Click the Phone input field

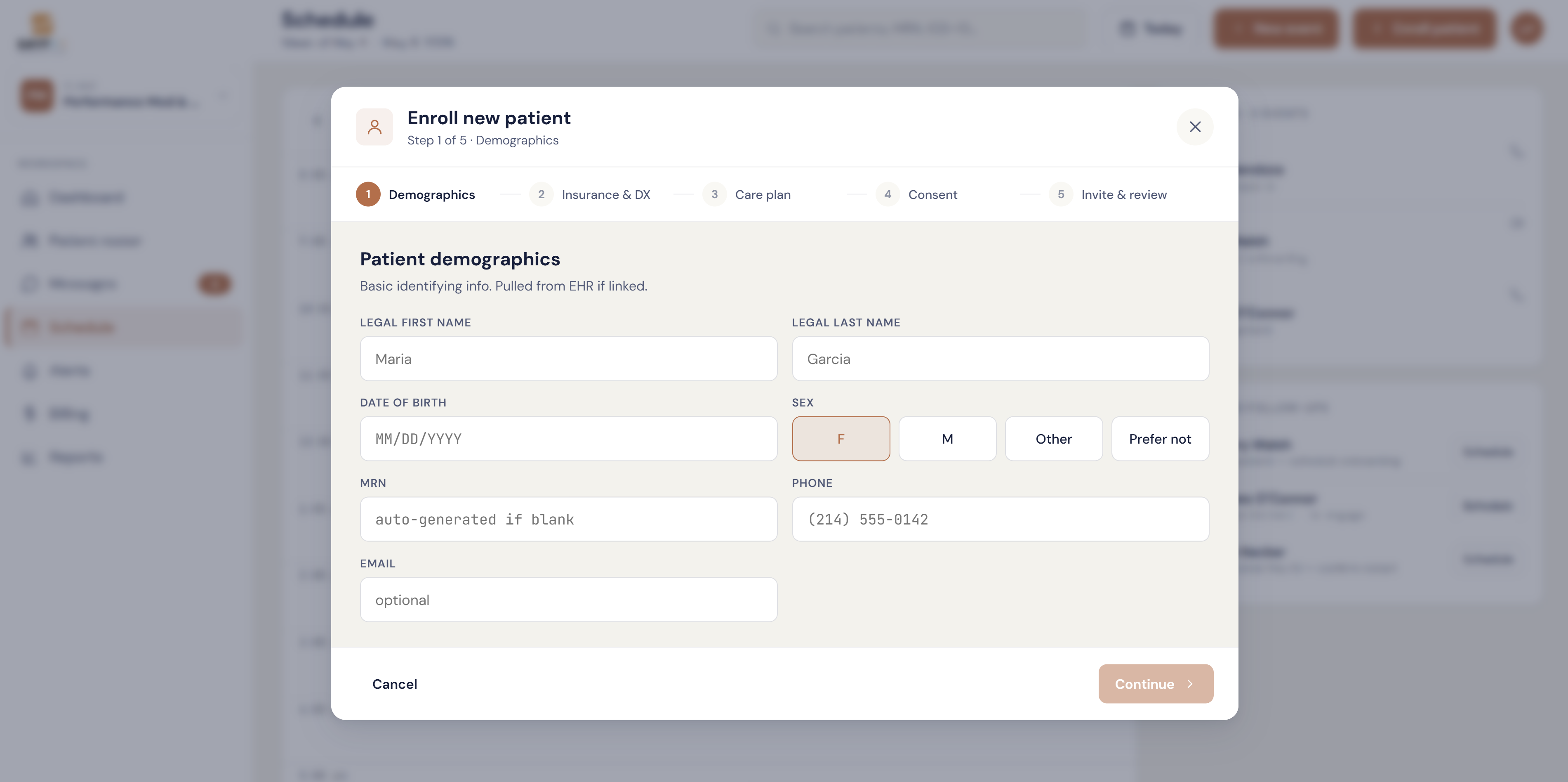click(1000, 519)
